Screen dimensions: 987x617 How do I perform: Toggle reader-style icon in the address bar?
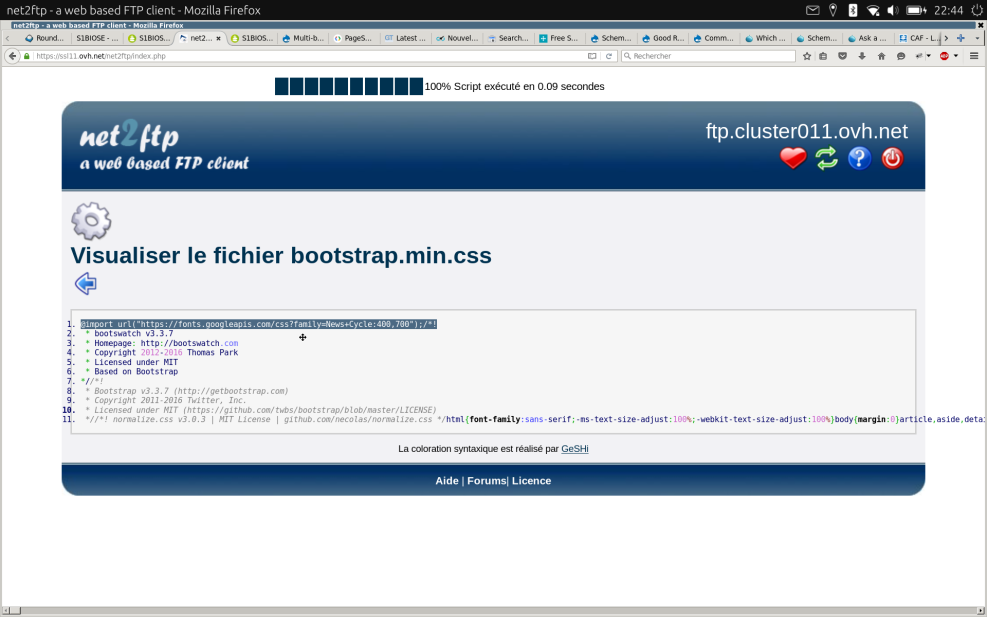pos(591,56)
